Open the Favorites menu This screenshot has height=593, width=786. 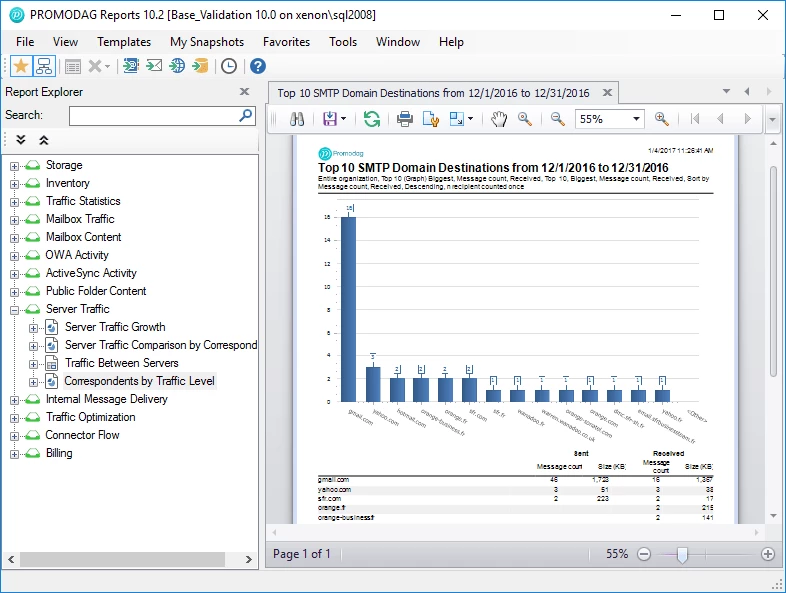[x=286, y=42]
